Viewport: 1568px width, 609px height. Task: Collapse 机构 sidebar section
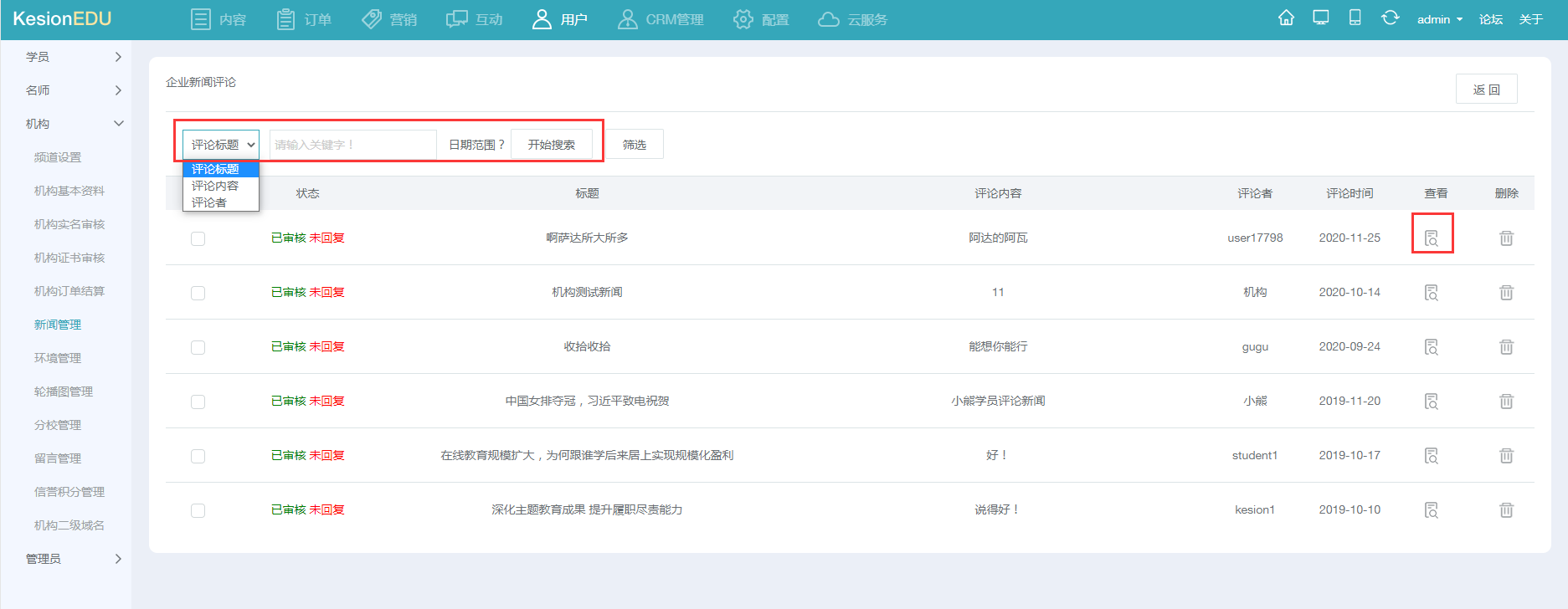74,124
